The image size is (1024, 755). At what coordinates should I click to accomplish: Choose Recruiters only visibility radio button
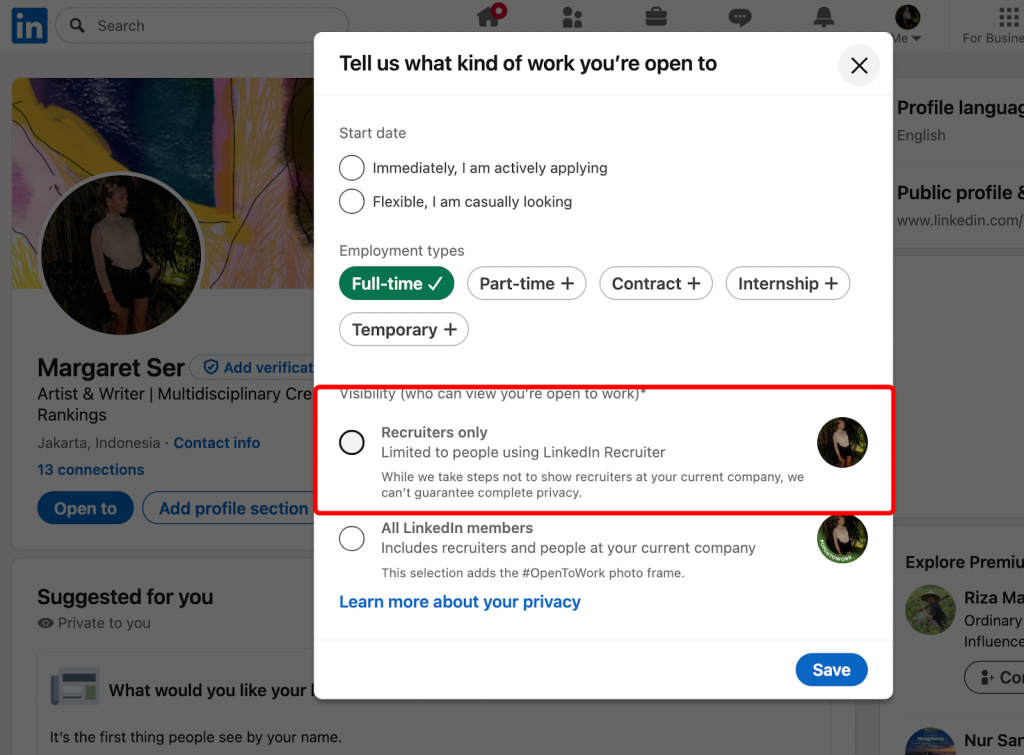click(352, 442)
